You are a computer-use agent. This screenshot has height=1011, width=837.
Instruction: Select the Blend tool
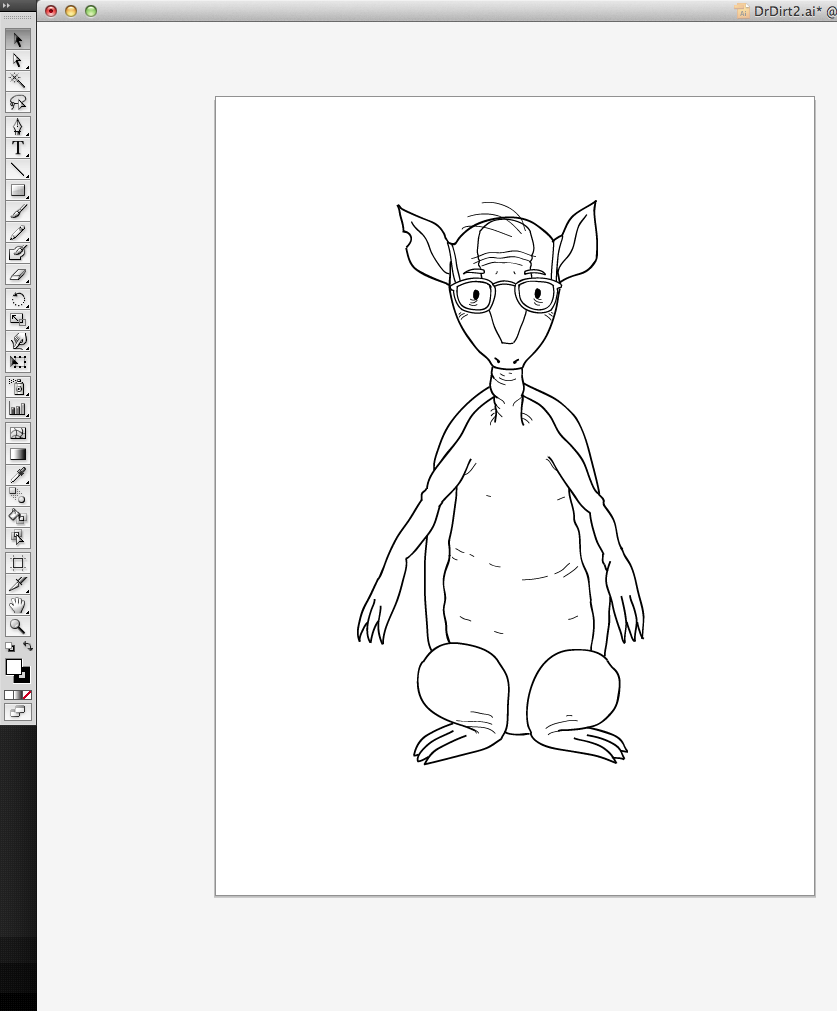click(x=17, y=496)
